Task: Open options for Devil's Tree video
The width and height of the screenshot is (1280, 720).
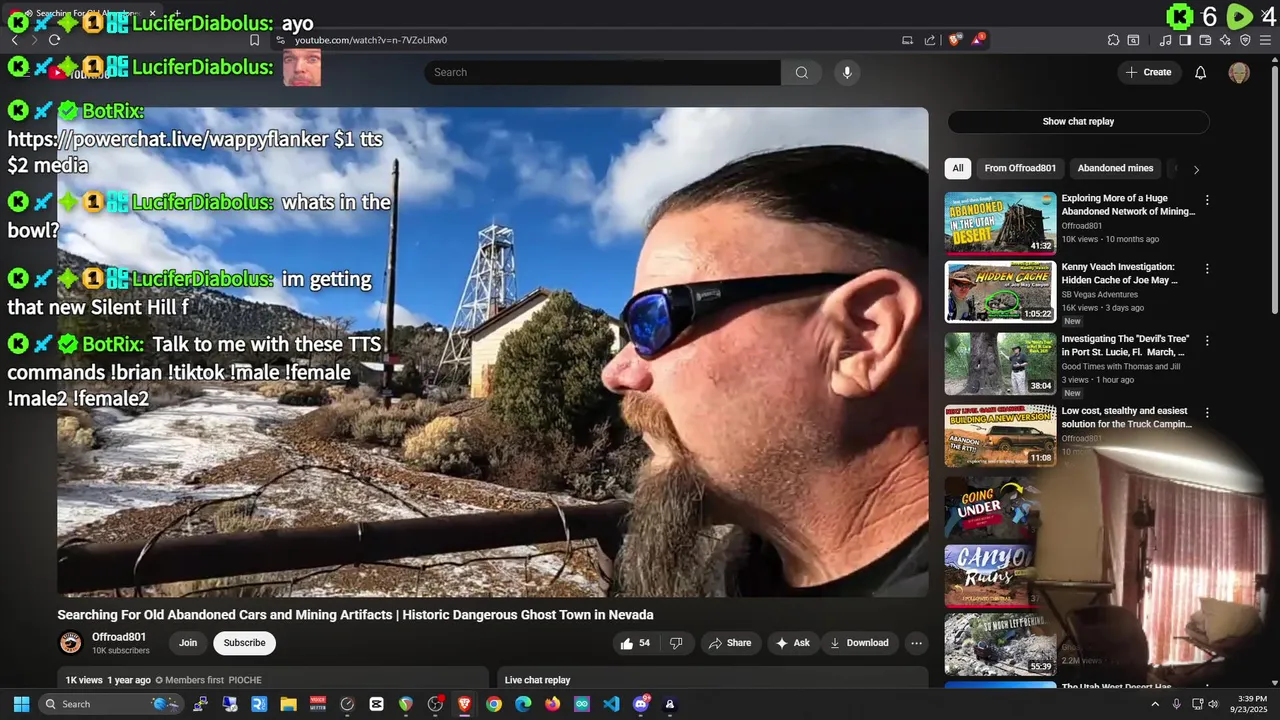Action: tap(1207, 340)
